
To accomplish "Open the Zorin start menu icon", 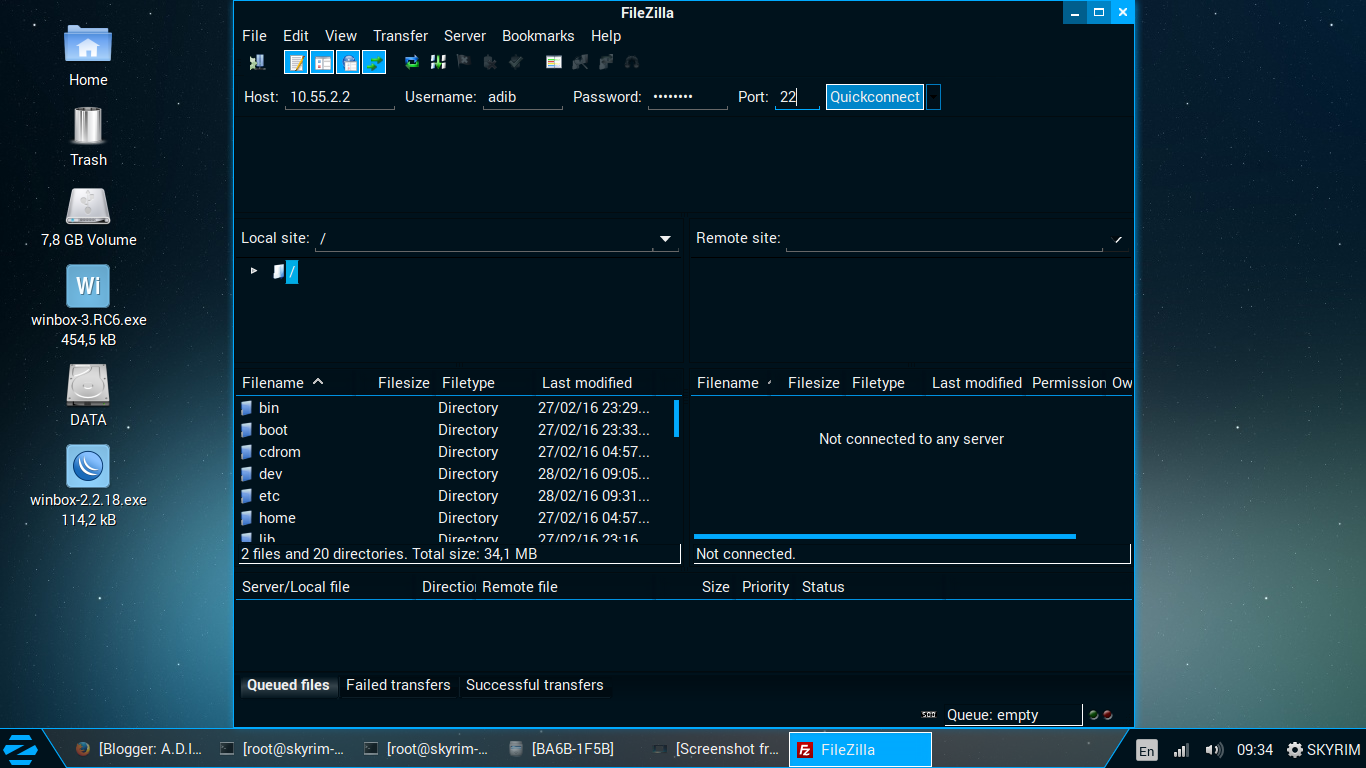I will [21, 748].
